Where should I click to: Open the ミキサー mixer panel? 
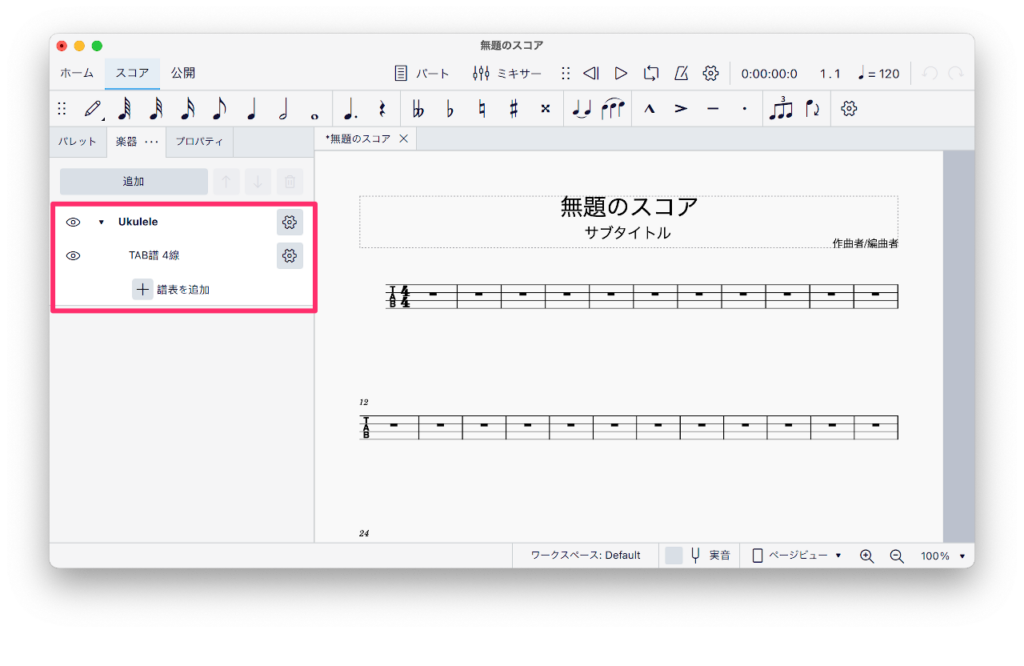[x=507, y=73]
